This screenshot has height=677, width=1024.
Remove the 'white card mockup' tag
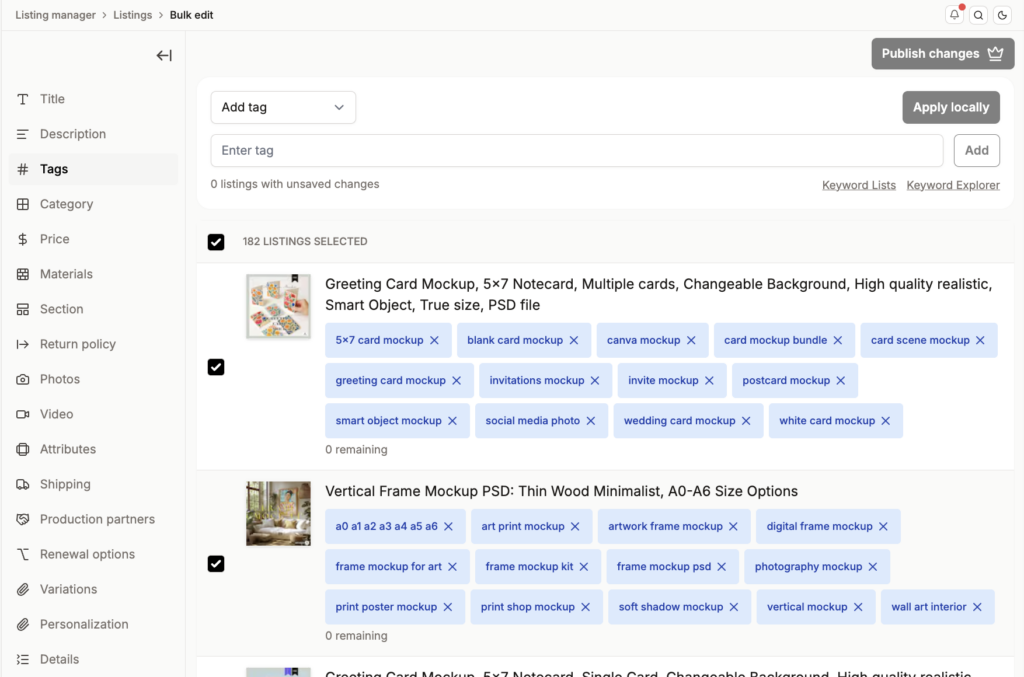click(886, 421)
